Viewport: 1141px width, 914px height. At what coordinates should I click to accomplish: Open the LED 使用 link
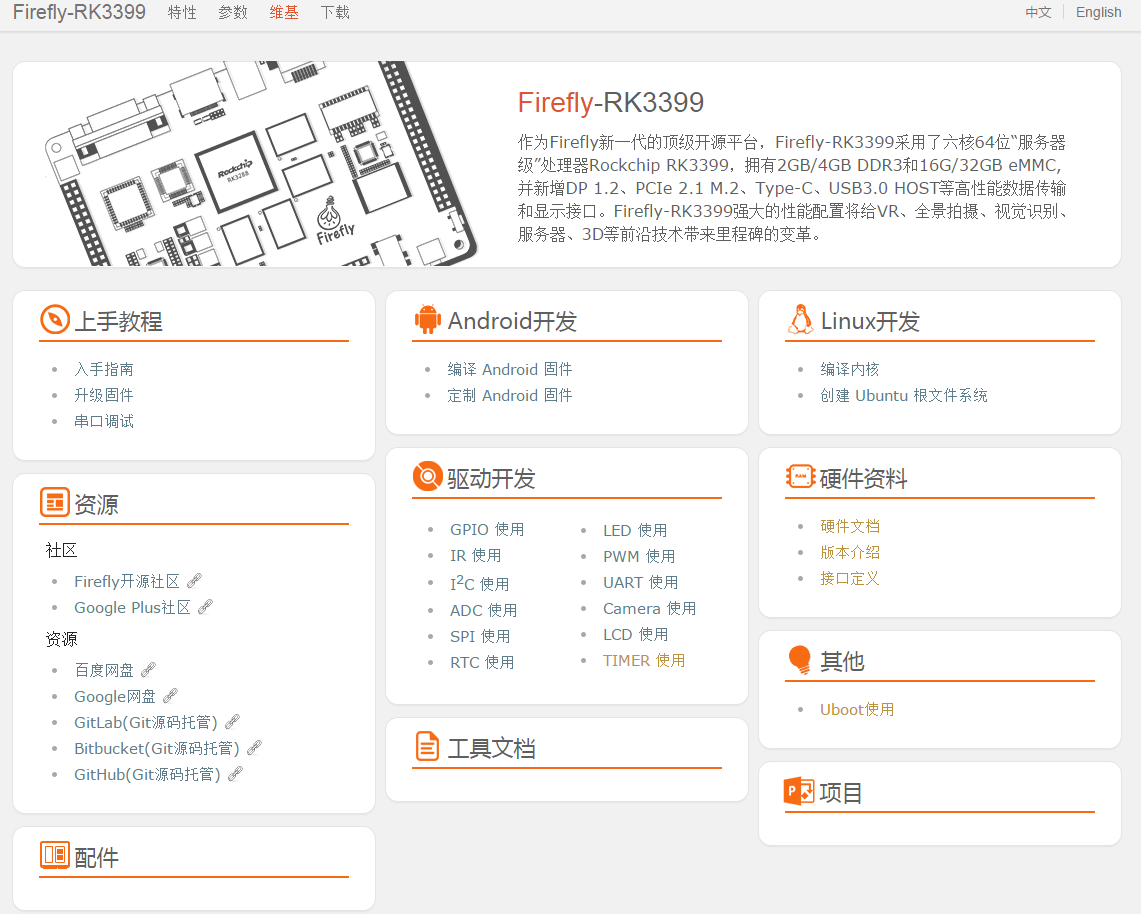635,530
